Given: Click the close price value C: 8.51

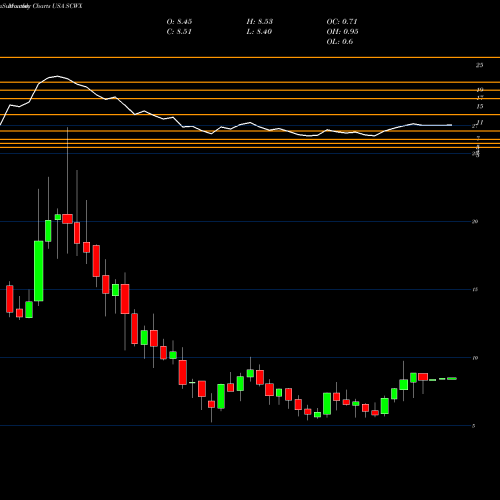Looking at the screenshot, I should [x=179, y=32].
